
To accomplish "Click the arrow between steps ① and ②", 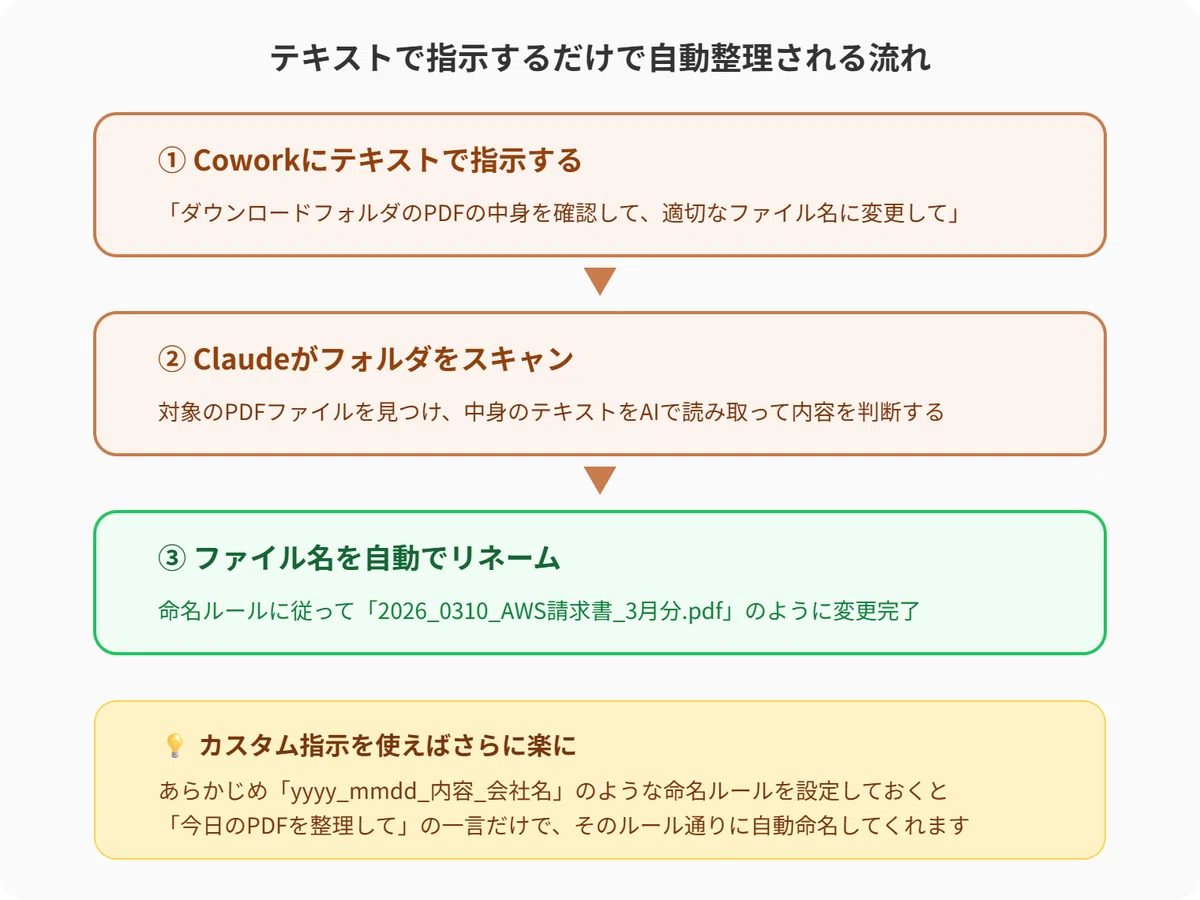I will click(x=600, y=282).
